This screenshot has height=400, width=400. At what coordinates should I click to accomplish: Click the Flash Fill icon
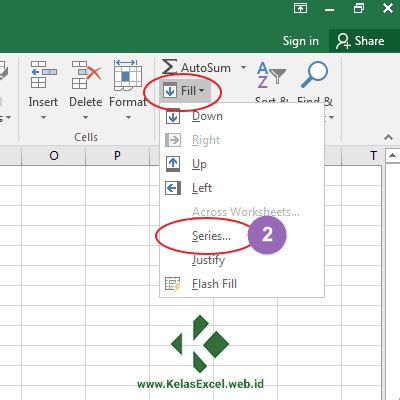point(173,284)
